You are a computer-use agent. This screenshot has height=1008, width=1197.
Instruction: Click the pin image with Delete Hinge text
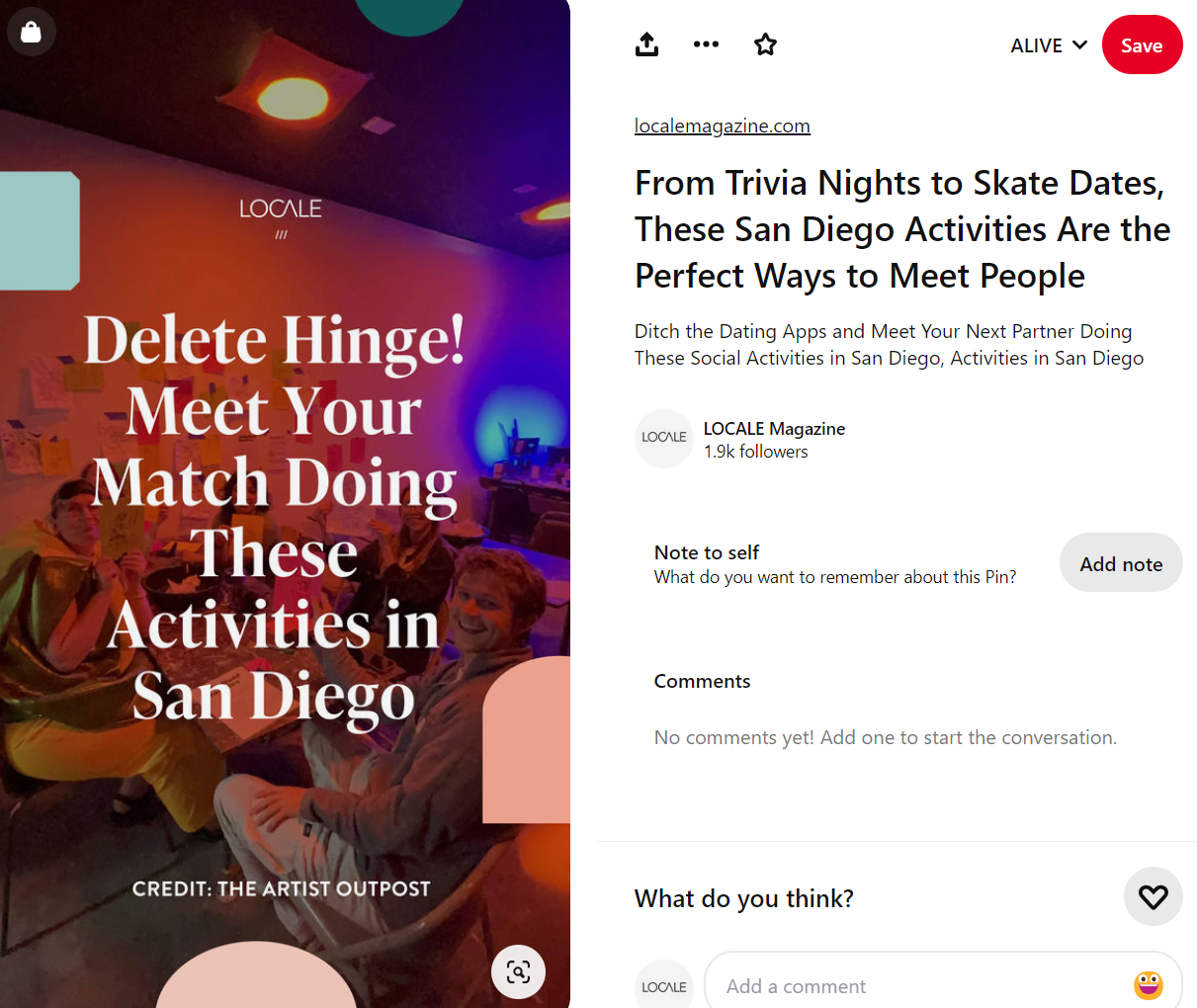point(285,504)
